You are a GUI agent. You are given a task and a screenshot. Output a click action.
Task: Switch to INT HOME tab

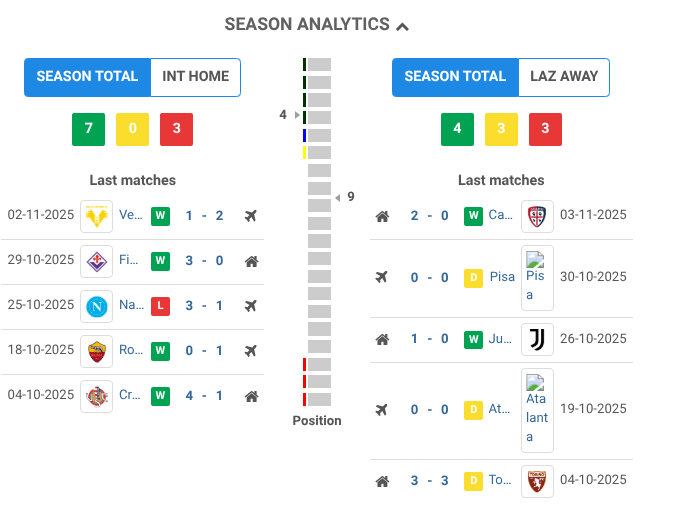(x=195, y=77)
